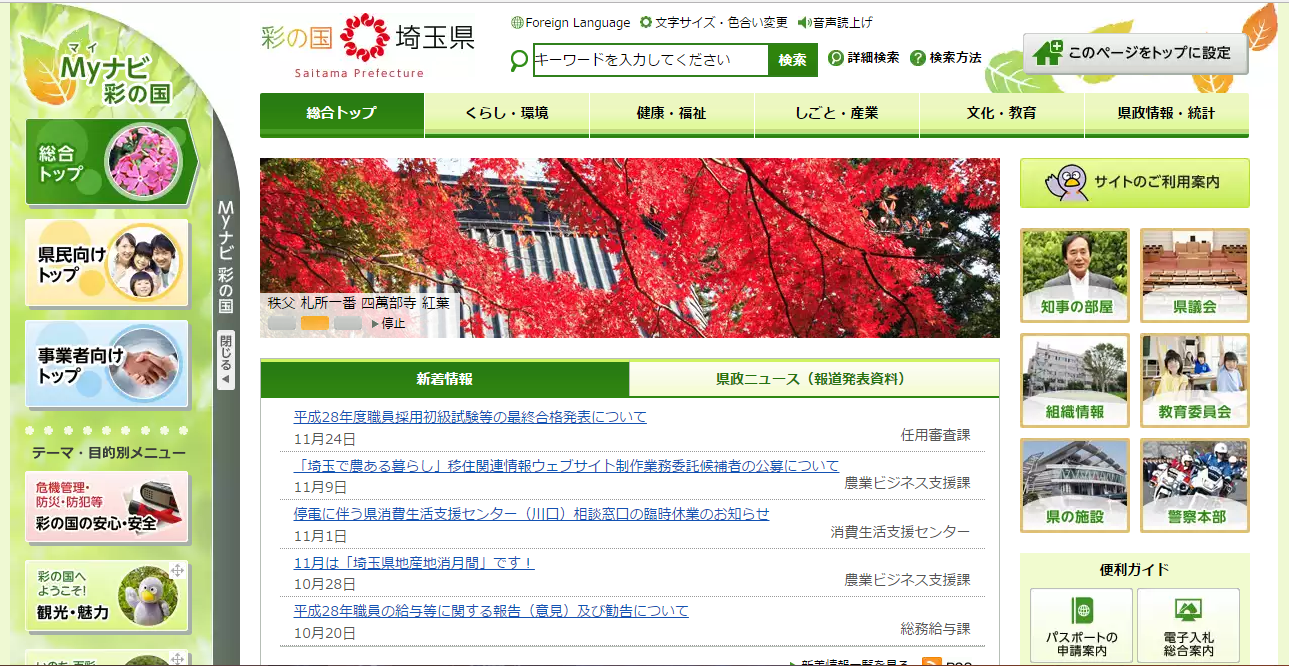Select the 総合トップ sidebar button with the flower
The image size is (1289, 666).
coord(110,162)
